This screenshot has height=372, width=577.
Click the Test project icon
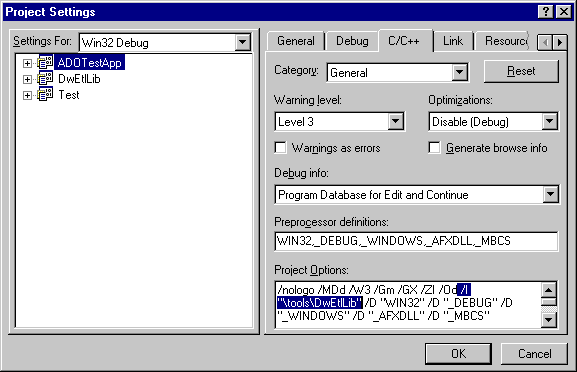coord(45,95)
